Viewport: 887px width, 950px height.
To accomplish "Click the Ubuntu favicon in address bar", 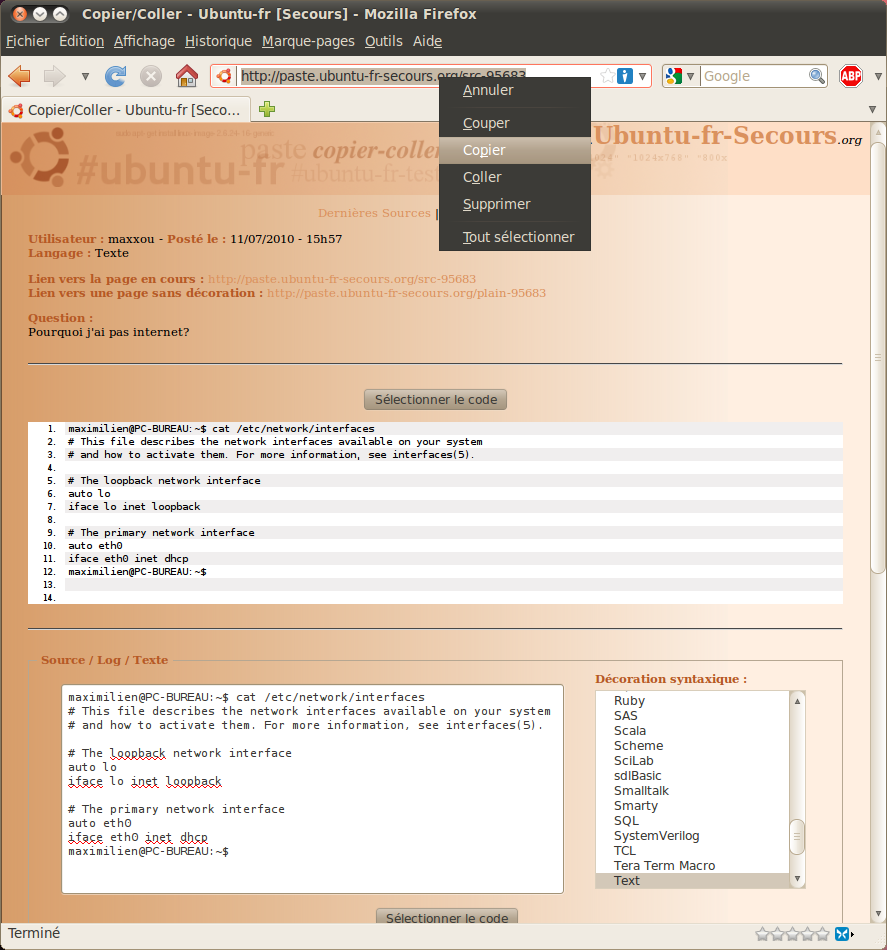I will [x=224, y=76].
